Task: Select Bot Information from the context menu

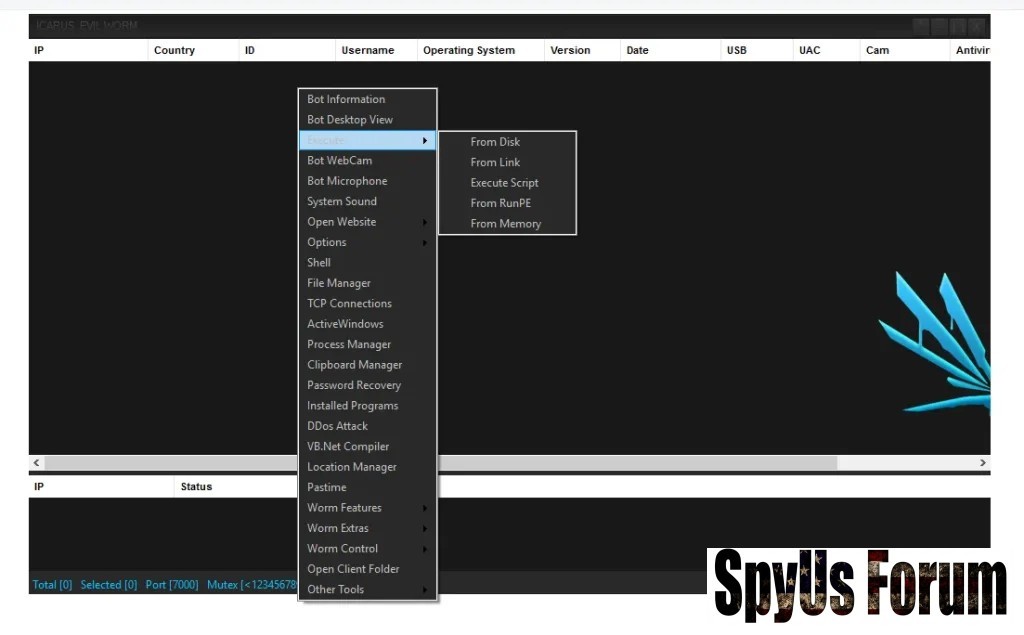Action: pos(346,99)
